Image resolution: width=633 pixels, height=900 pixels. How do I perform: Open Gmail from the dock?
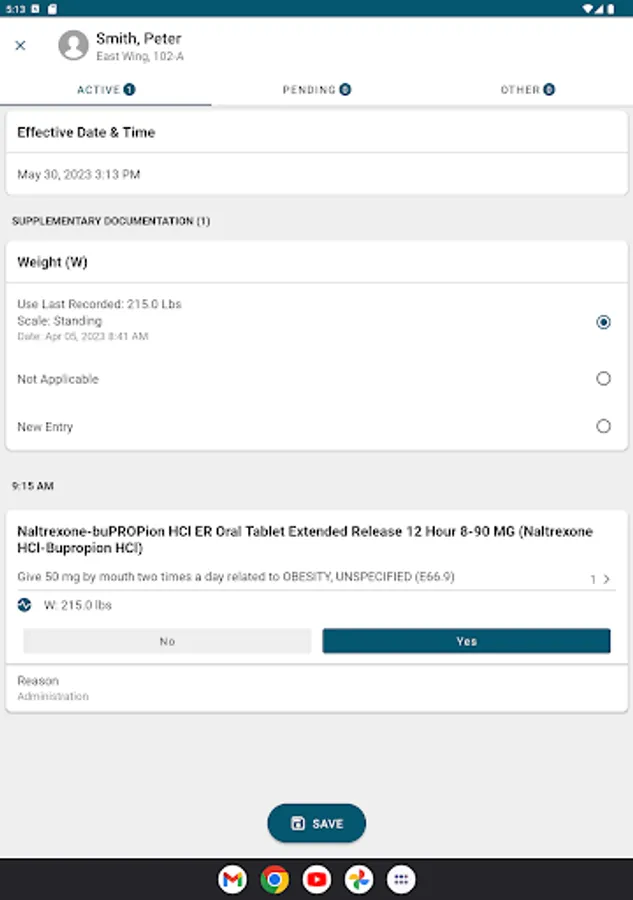(x=232, y=879)
